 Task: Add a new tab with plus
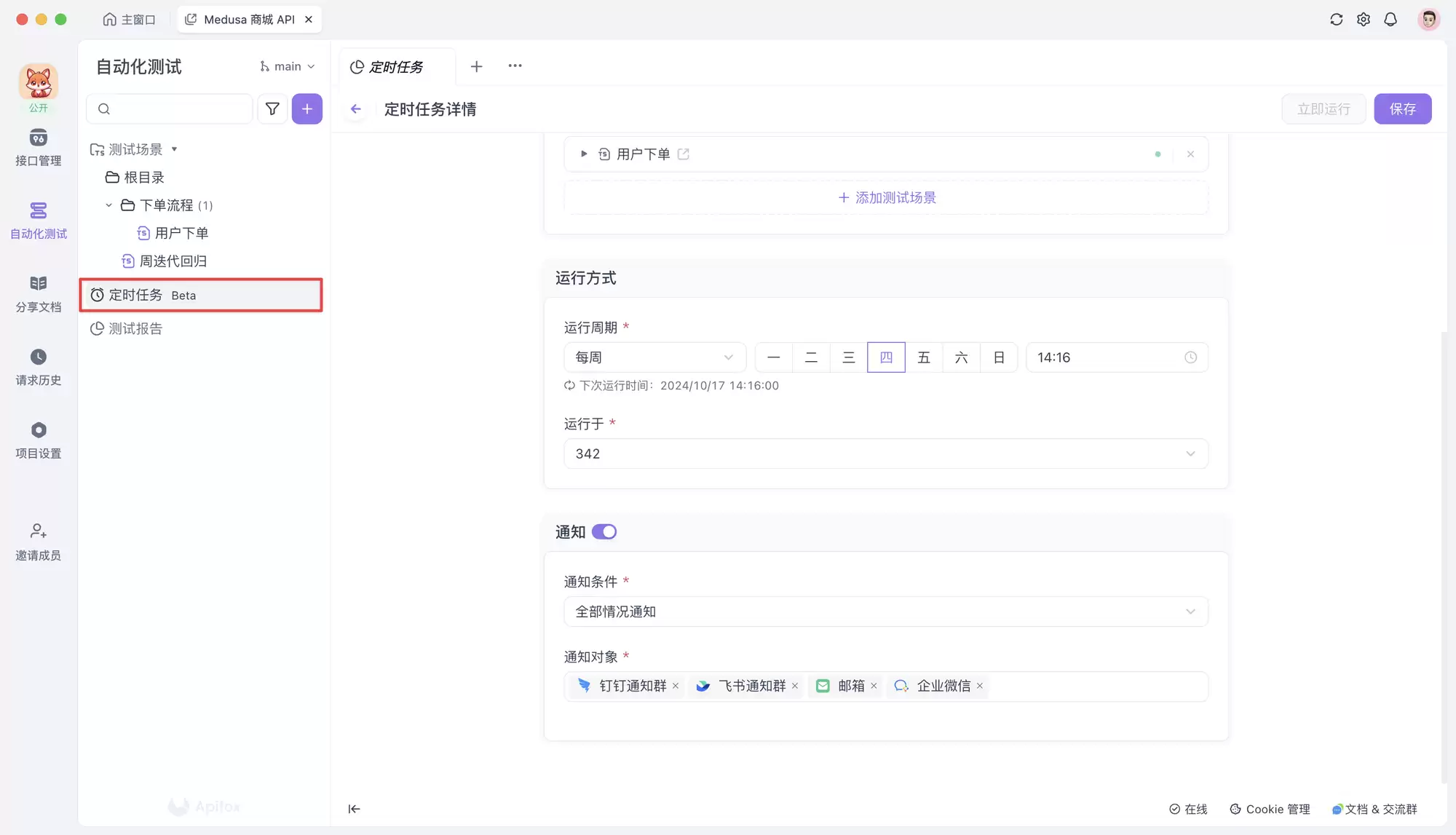(x=476, y=66)
